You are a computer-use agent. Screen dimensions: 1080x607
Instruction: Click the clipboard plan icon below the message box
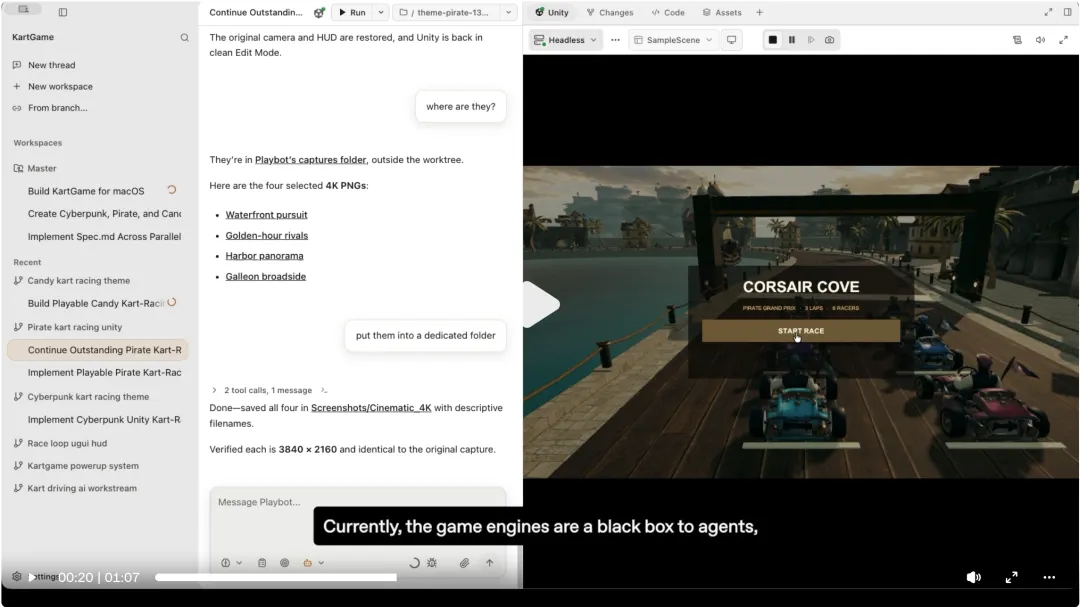(262, 563)
